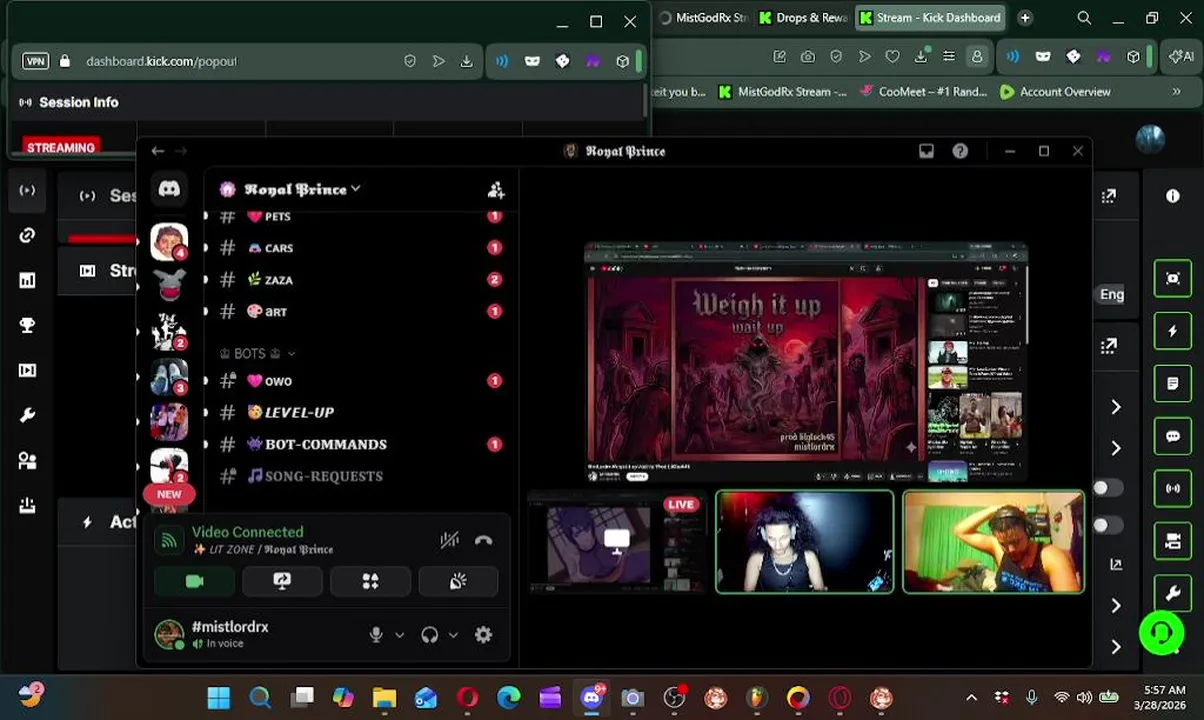Share your screen in Discord
Image resolution: width=1204 pixels, height=720 pixels.
tap(282, 581)
